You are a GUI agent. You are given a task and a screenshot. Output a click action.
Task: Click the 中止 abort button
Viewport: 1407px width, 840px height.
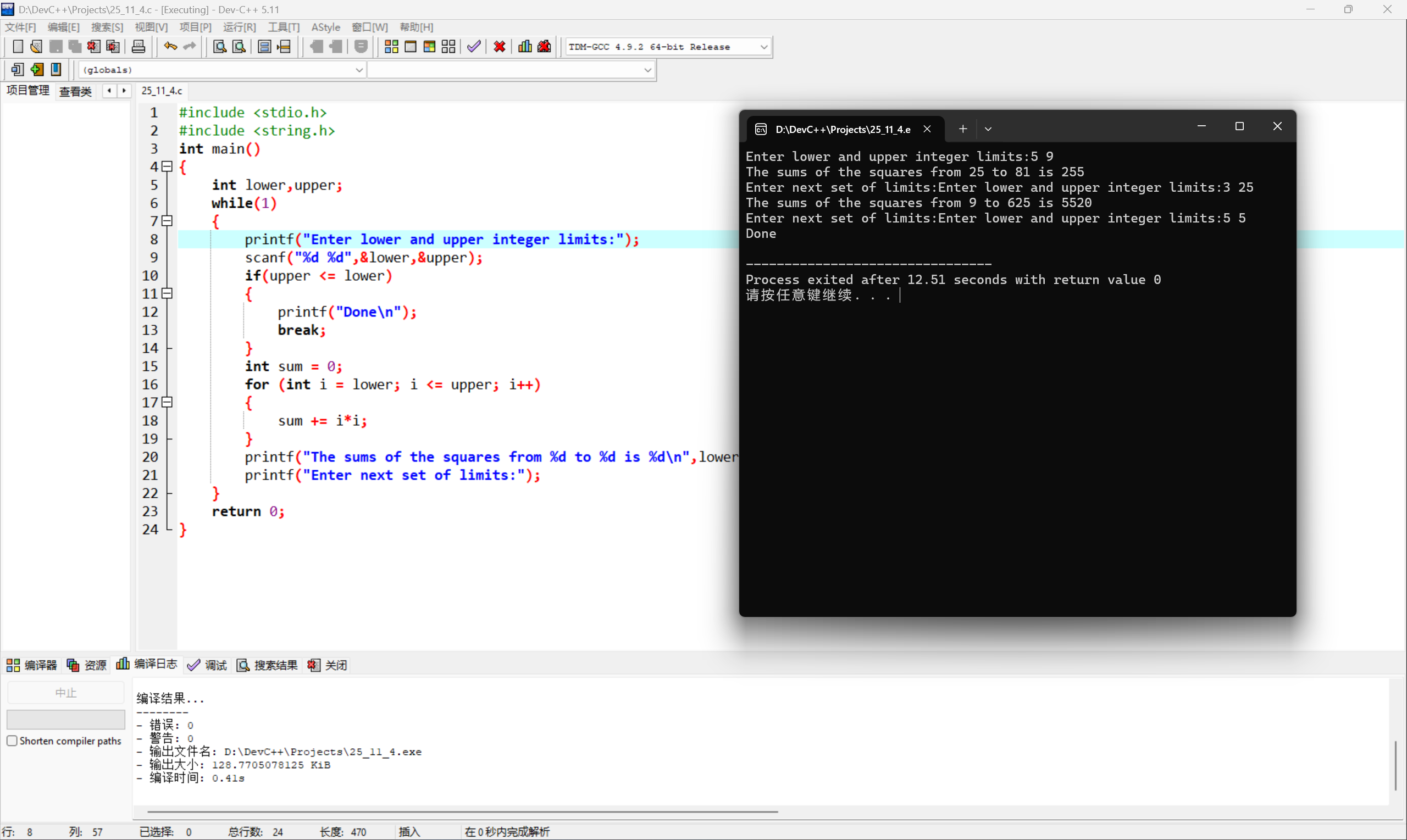tap(66, 692)
